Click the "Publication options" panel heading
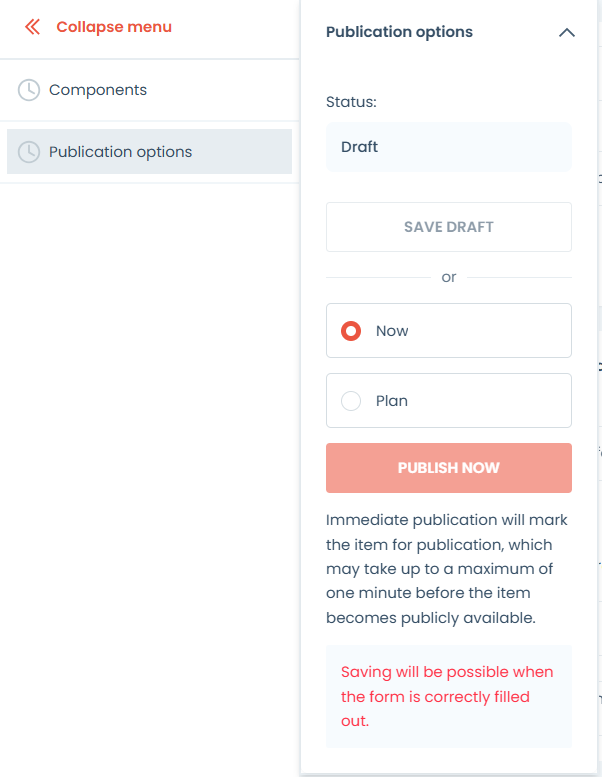Viewport: 602px width, 777px height. click(x=399, y=32)
